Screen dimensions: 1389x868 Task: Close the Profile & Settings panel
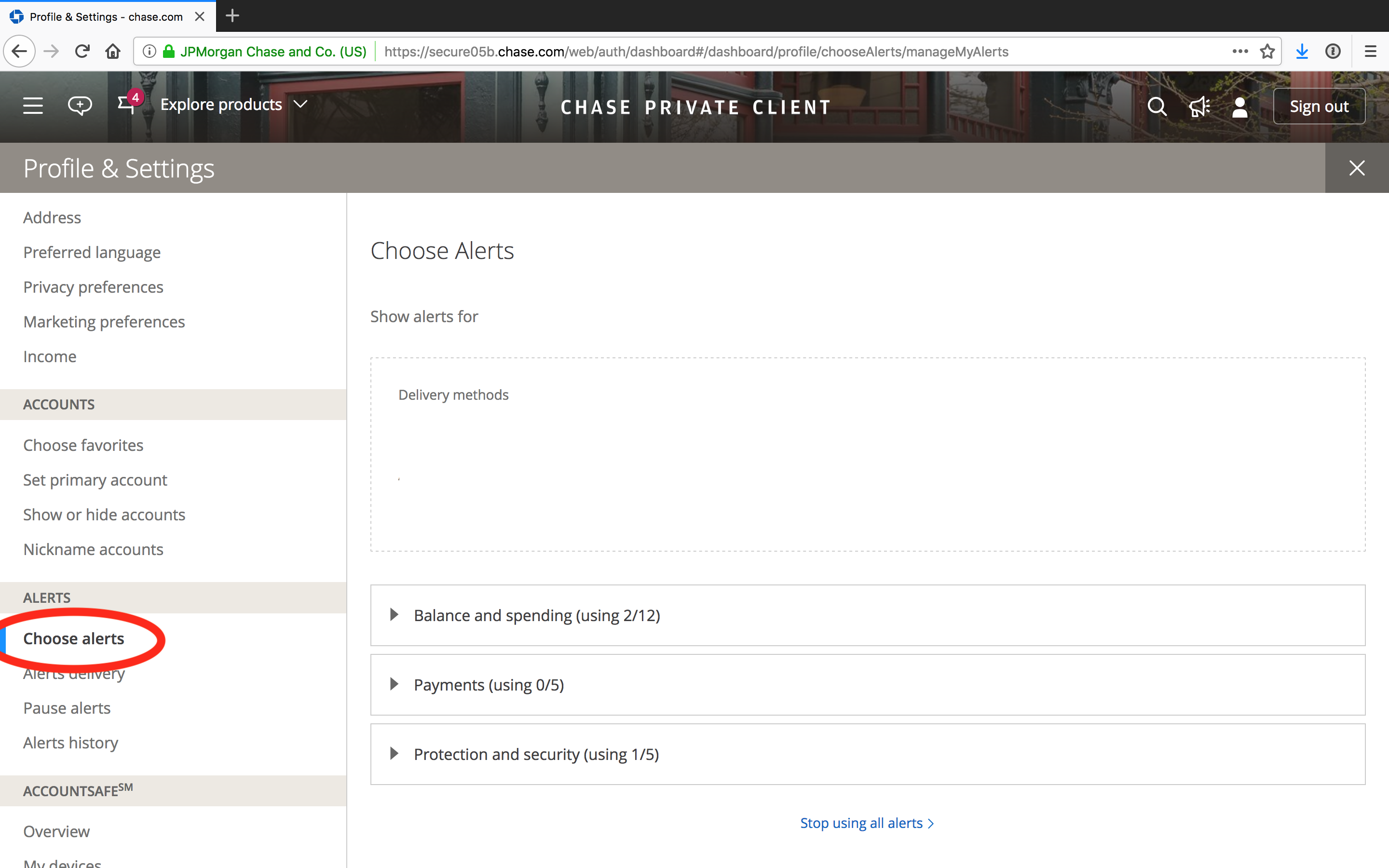[x=1357, y=168]
